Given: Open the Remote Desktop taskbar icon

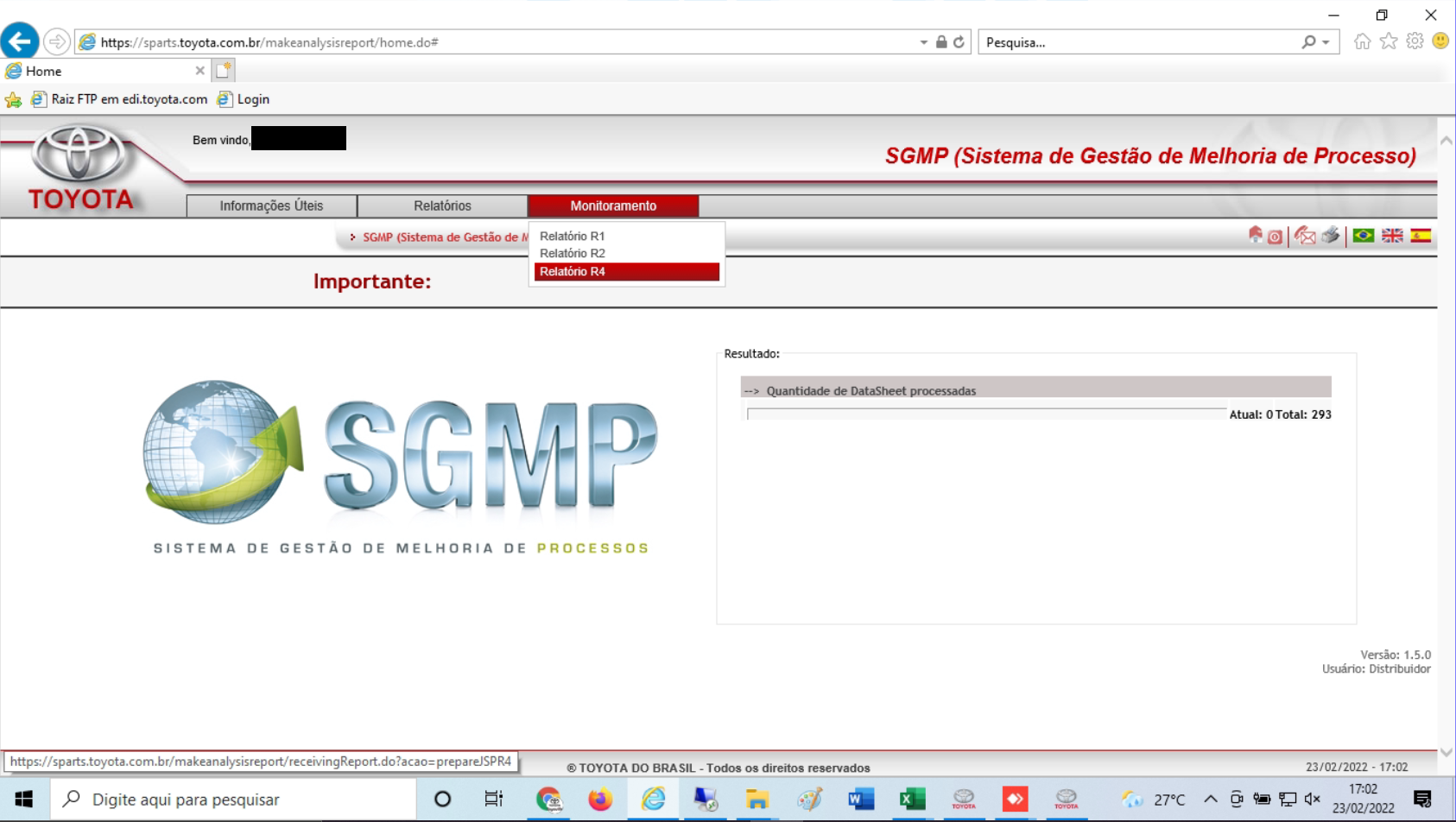Looking at the screenshot, I should [x=706, y=800].
